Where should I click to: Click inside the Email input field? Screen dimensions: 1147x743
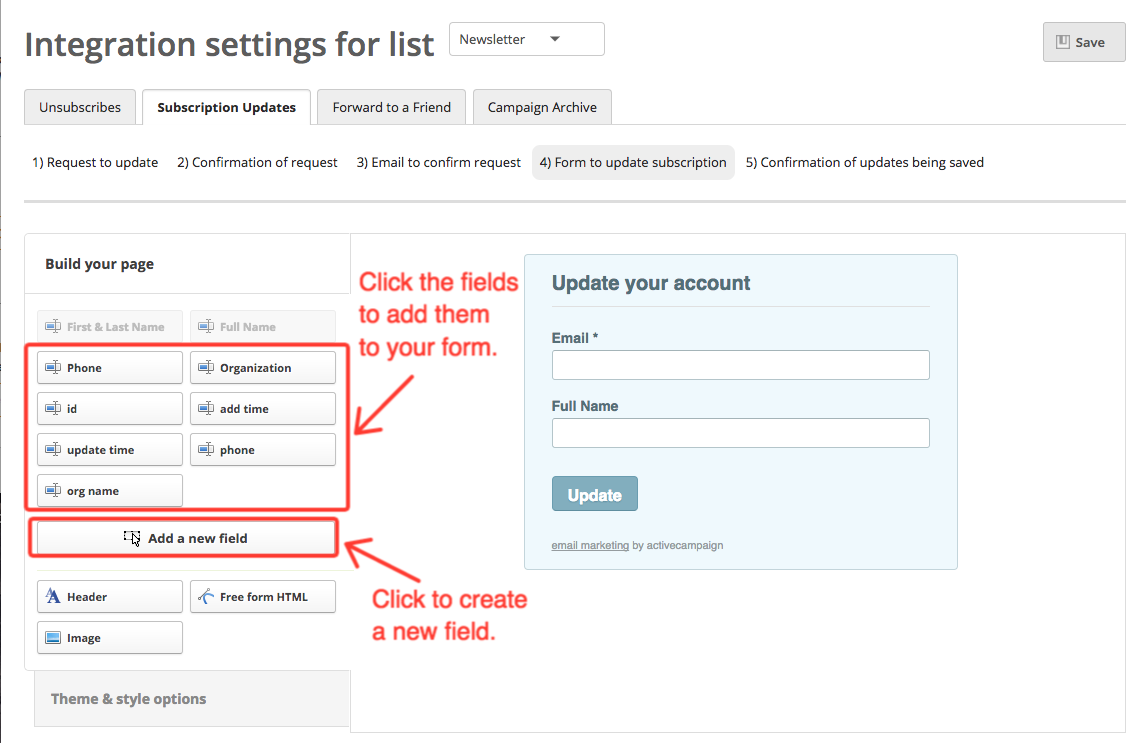740,364
